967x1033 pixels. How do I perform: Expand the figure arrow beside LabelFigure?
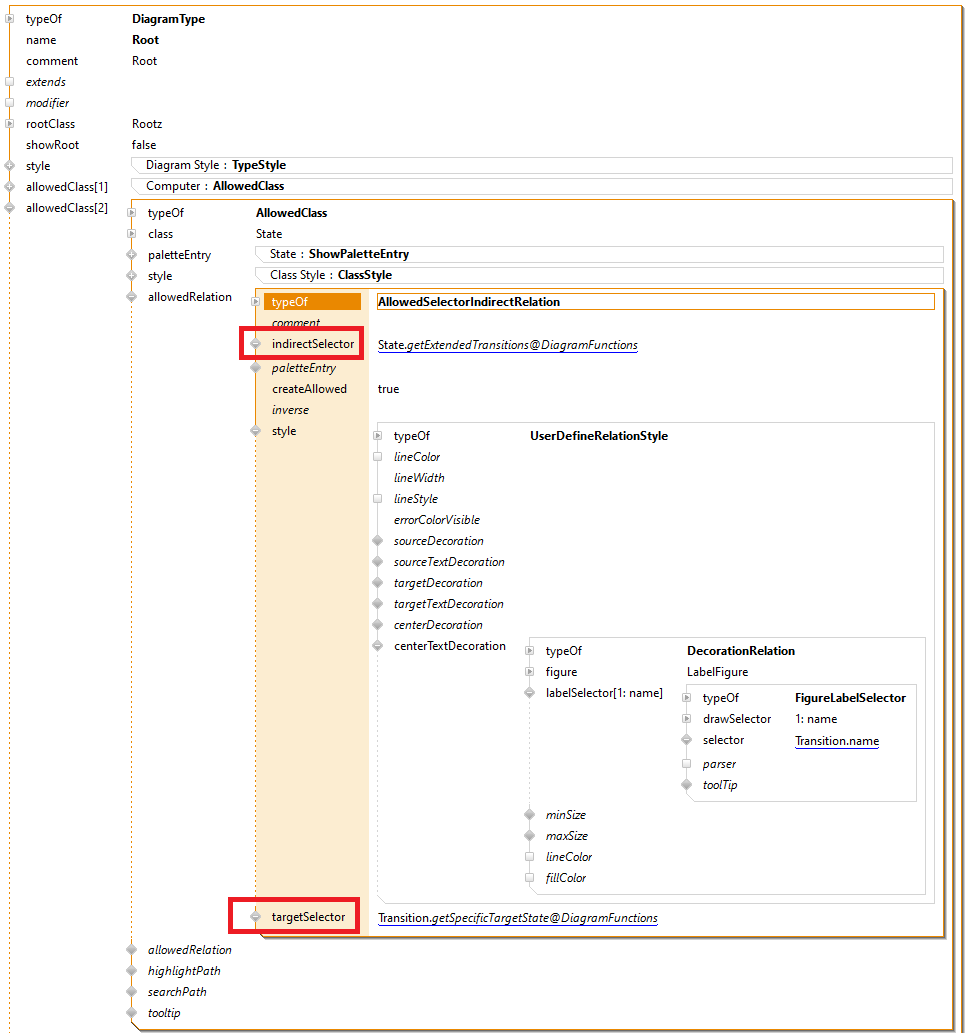(529, 672)
